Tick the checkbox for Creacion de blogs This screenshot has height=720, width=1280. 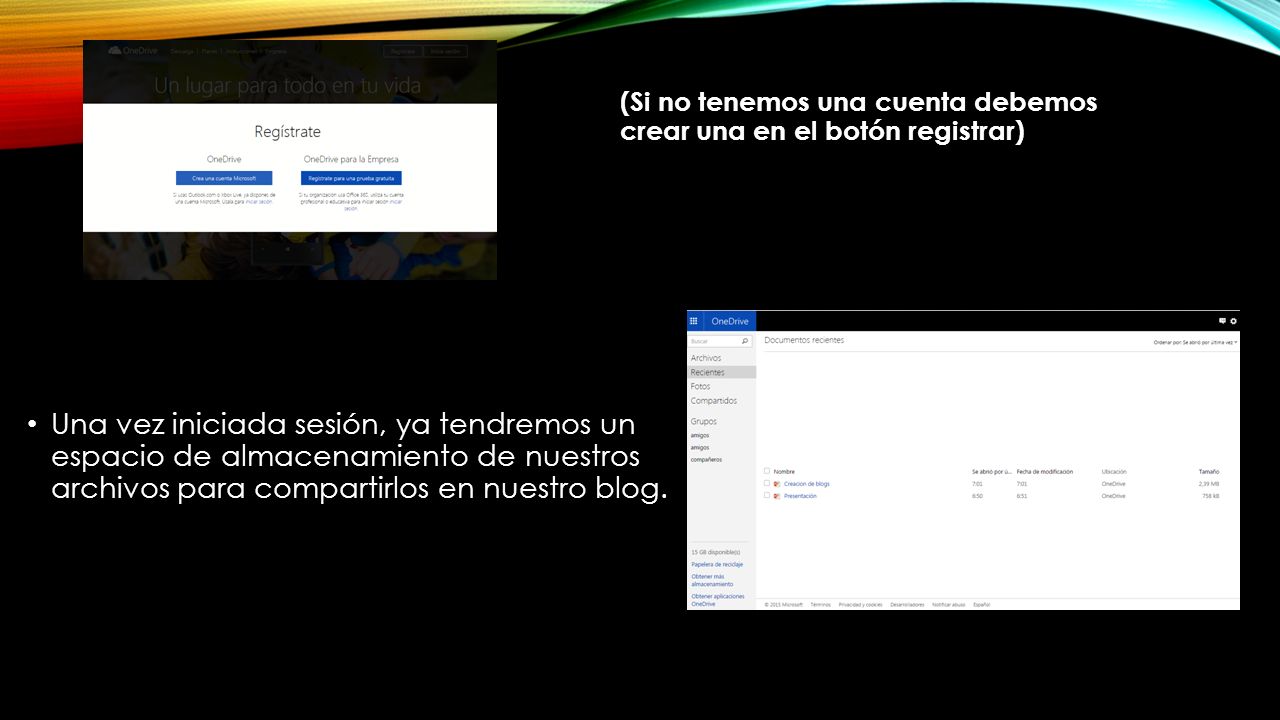(767, 483)
